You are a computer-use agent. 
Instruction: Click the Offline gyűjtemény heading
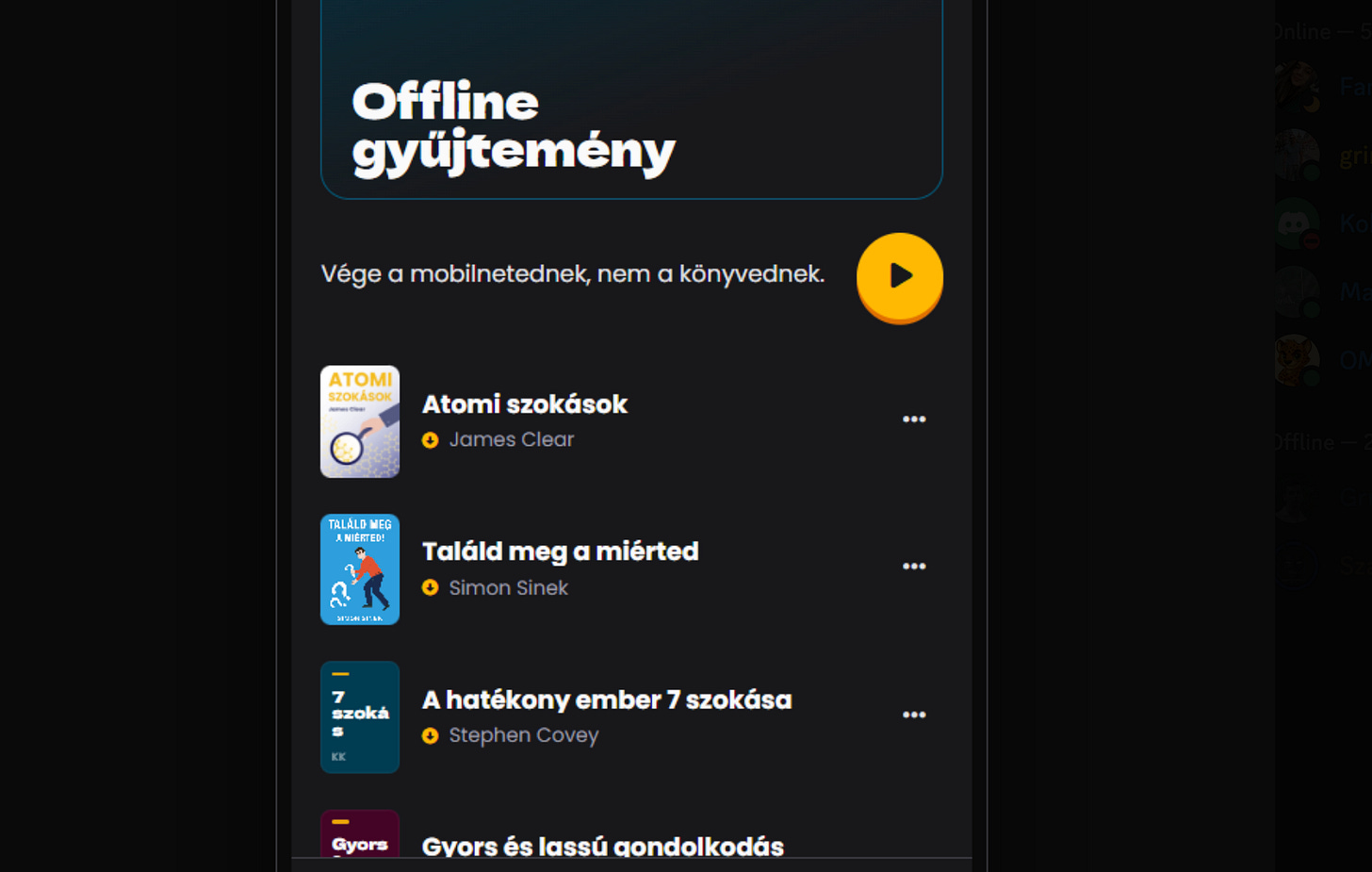click(x=514, y=127)
